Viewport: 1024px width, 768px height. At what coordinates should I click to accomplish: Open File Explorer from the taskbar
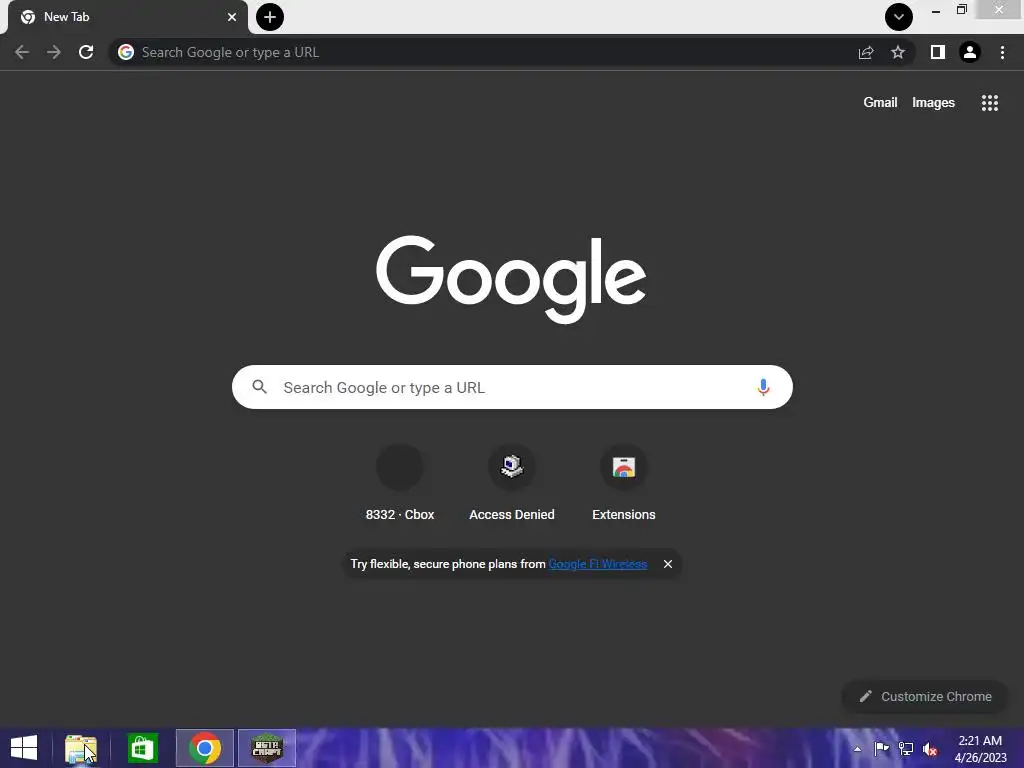tap(81, 748)
